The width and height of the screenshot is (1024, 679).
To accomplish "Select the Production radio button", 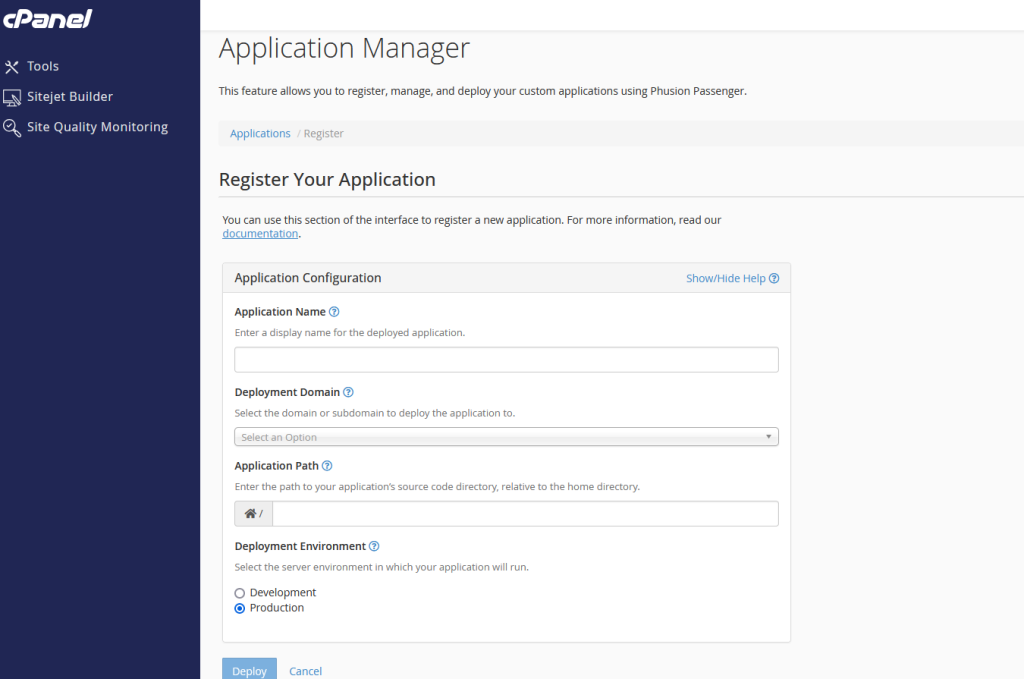I will (240, 608).
